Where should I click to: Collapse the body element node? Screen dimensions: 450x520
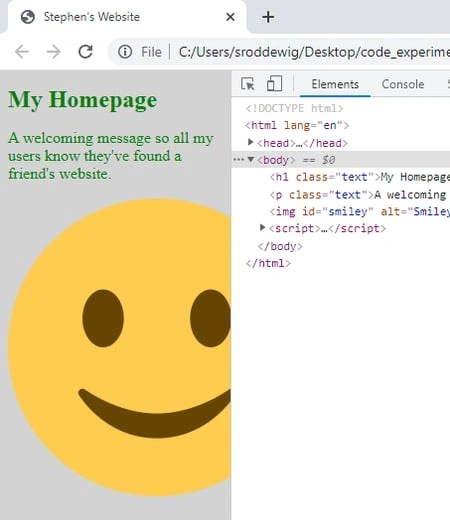[x=251, y=159]
